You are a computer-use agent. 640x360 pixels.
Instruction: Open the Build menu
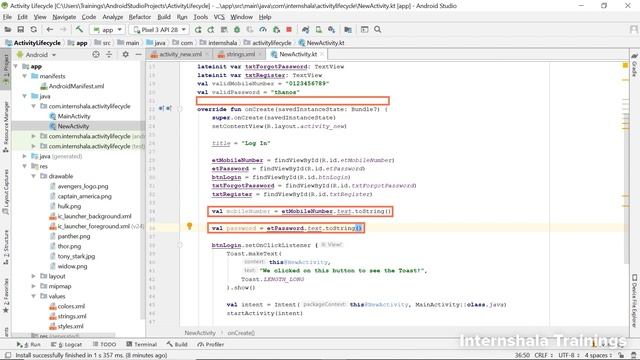click(164, 17)
